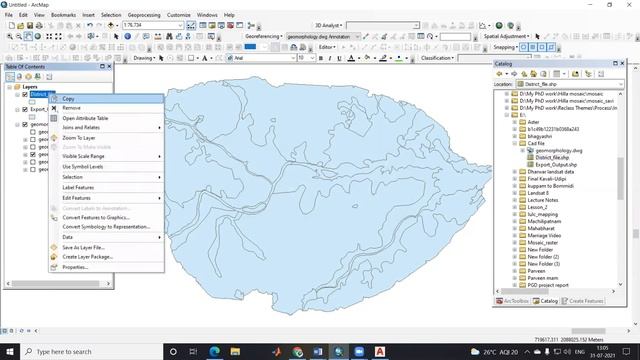Screen dimensions: 640x360
Task: Click List By Drawing Order in Table Of Contents
Action: coord(10,77)
